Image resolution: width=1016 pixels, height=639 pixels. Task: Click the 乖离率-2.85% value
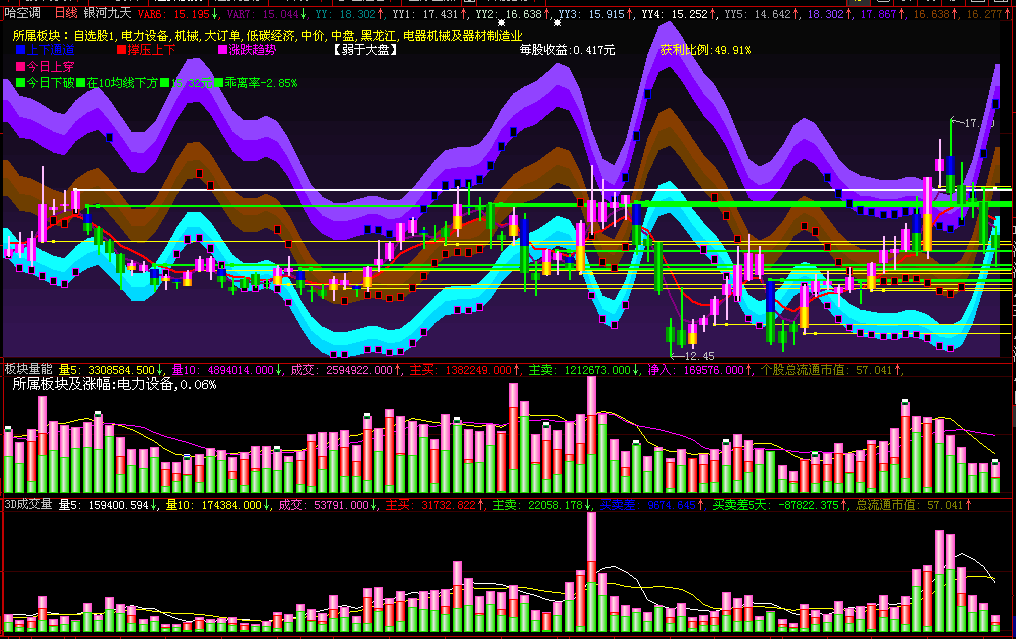[260, 82]
